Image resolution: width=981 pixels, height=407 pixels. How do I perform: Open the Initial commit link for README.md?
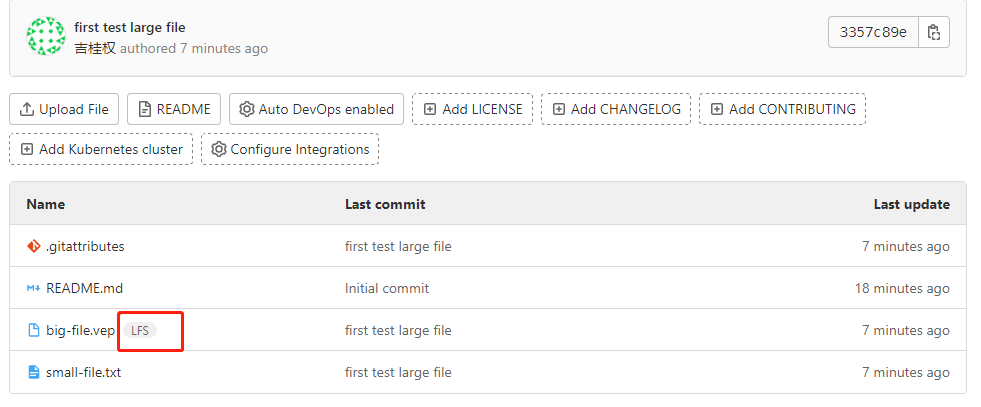(387, 288)
